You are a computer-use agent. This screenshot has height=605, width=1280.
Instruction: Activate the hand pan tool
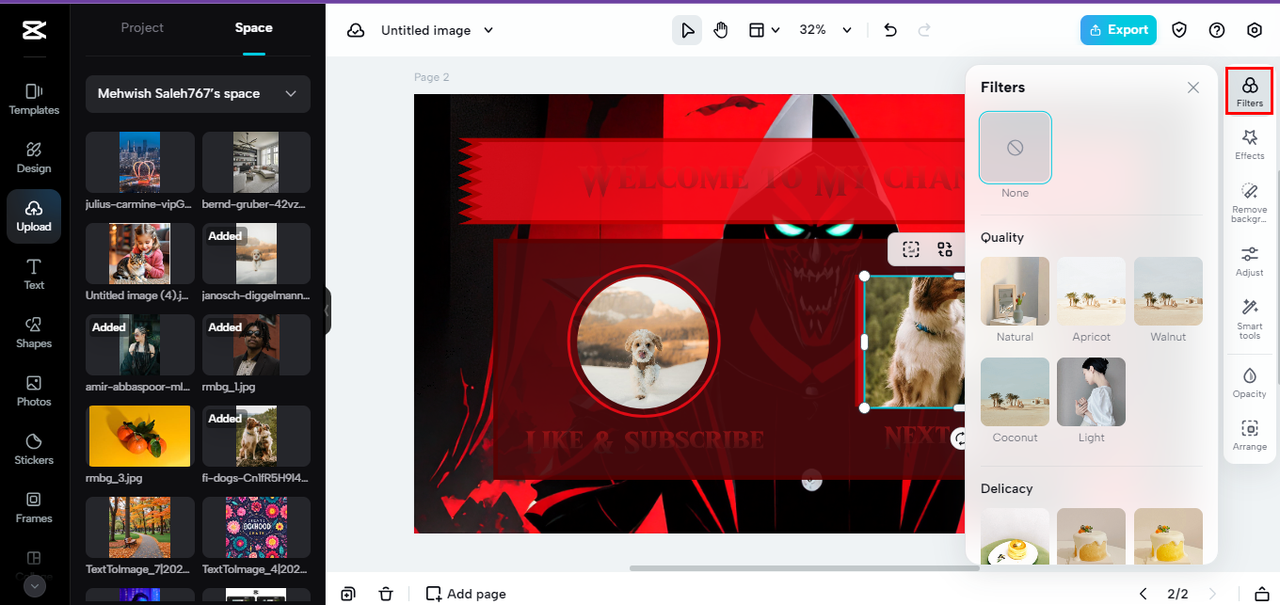(x=721, y=30)
